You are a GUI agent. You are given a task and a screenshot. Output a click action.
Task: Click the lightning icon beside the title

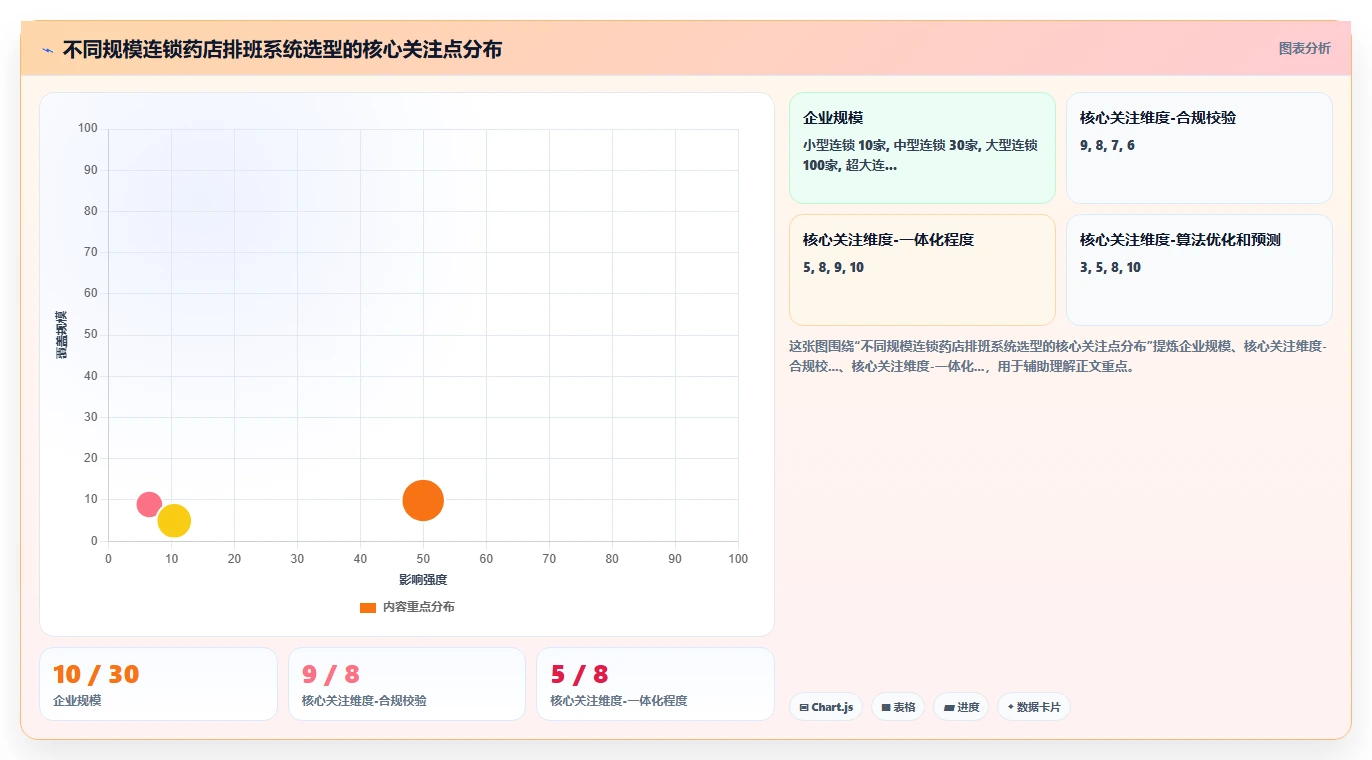point(47,49)
